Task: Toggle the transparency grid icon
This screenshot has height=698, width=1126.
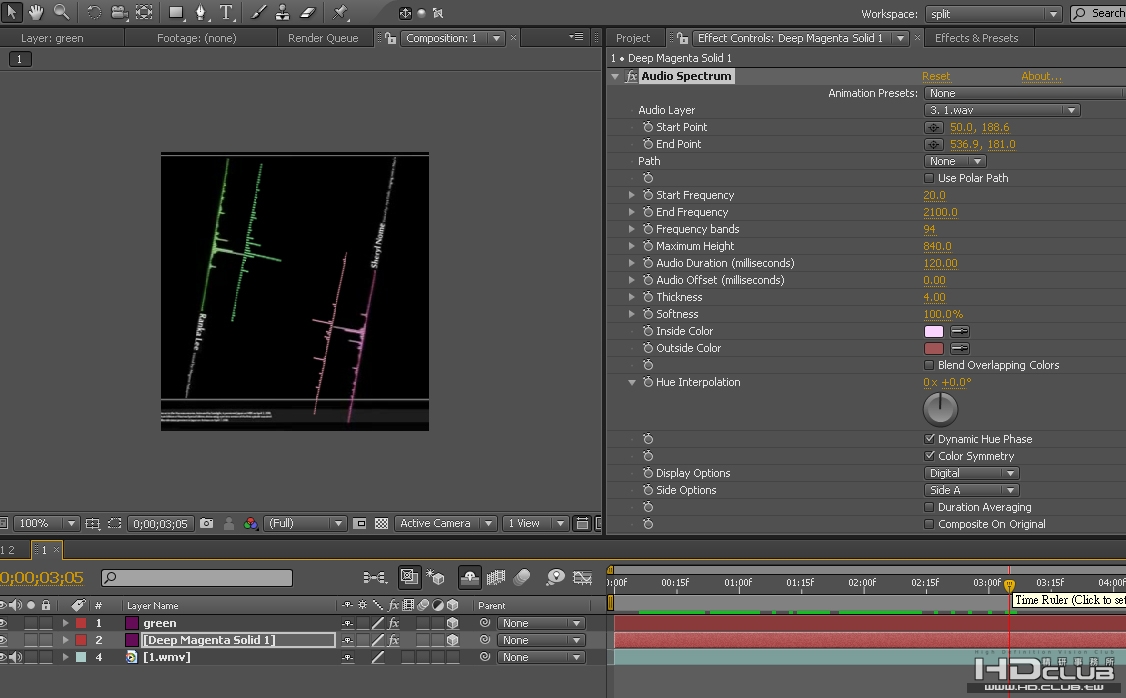Action: (381, 524)
